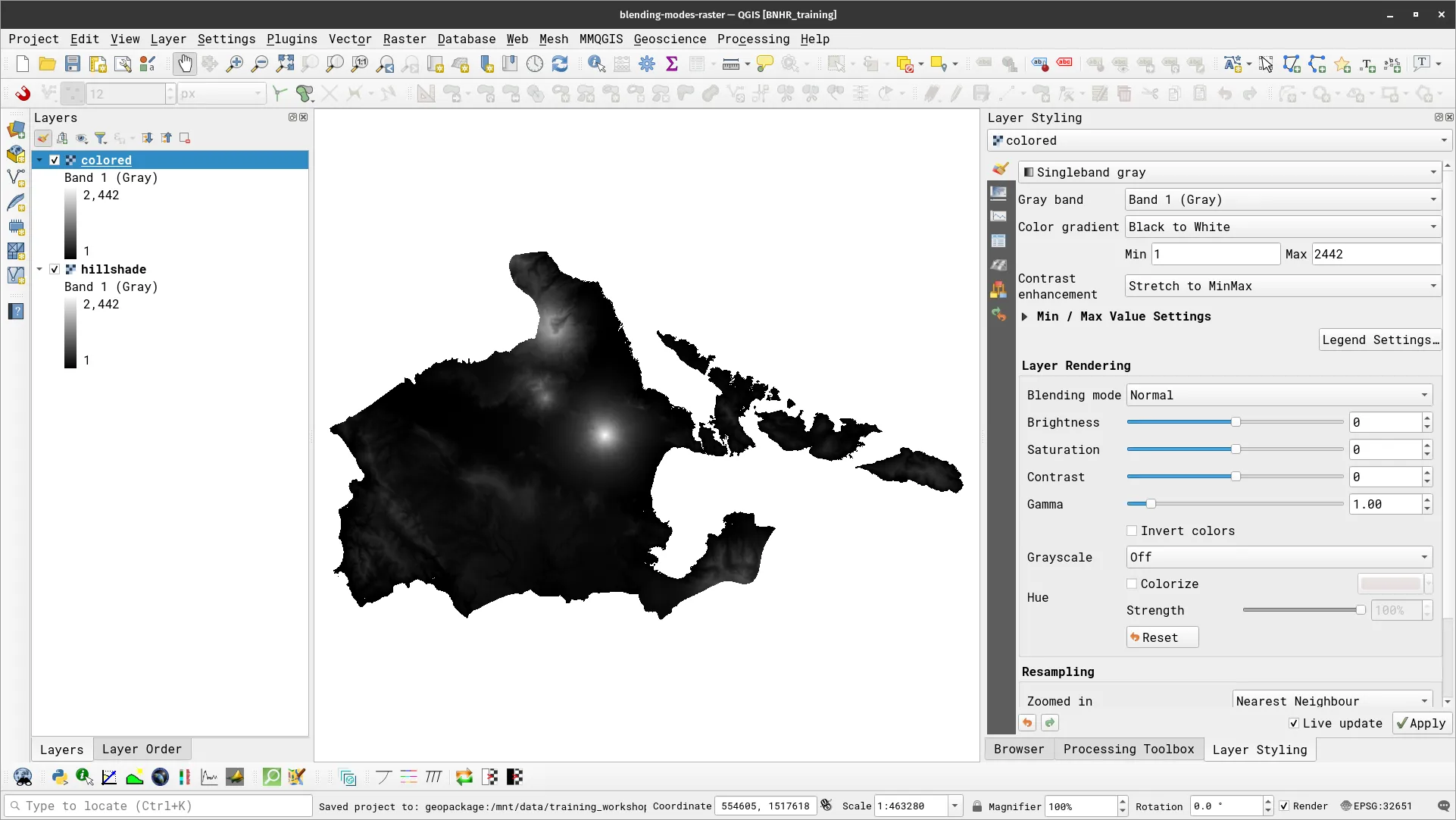Disable Live update

pyautogui.click(x=1294, y=723)
